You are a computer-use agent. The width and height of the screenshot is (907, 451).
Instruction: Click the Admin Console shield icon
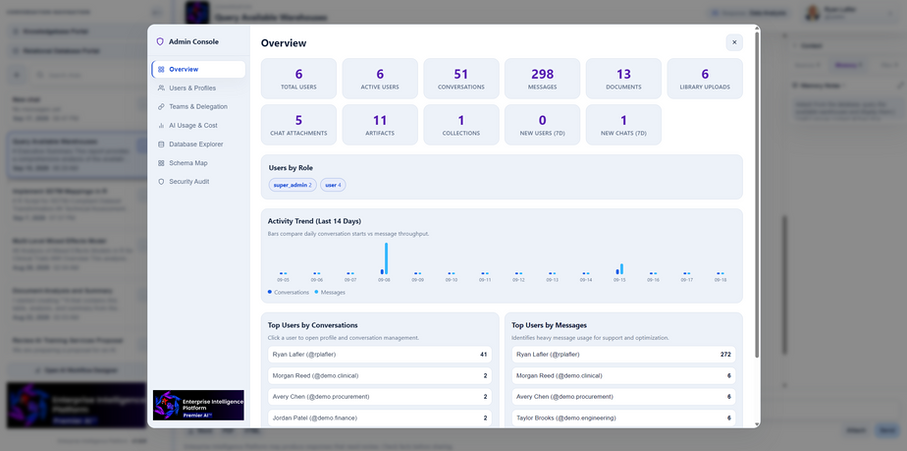point(160,42)
